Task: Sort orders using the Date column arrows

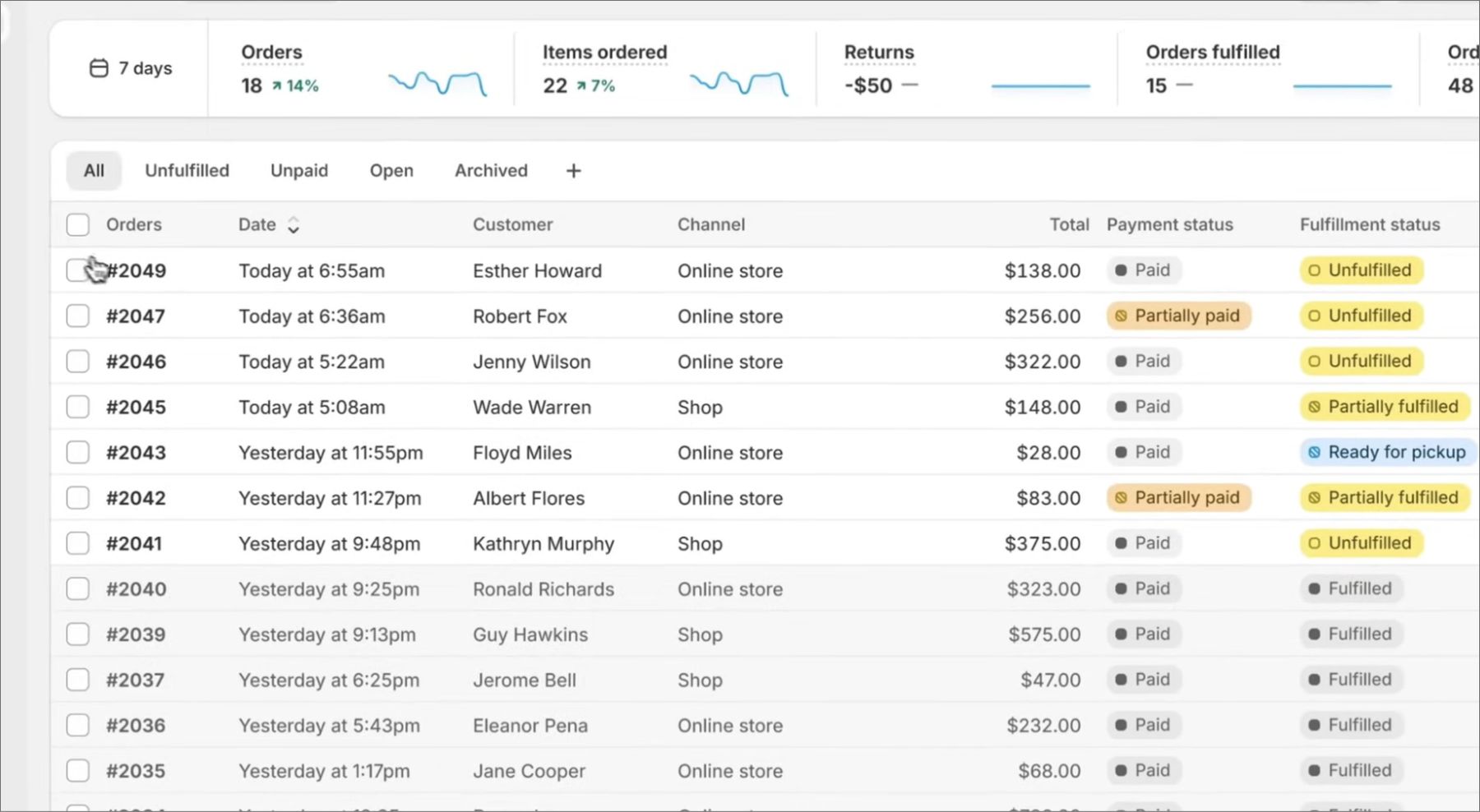Action: (294, 225)
